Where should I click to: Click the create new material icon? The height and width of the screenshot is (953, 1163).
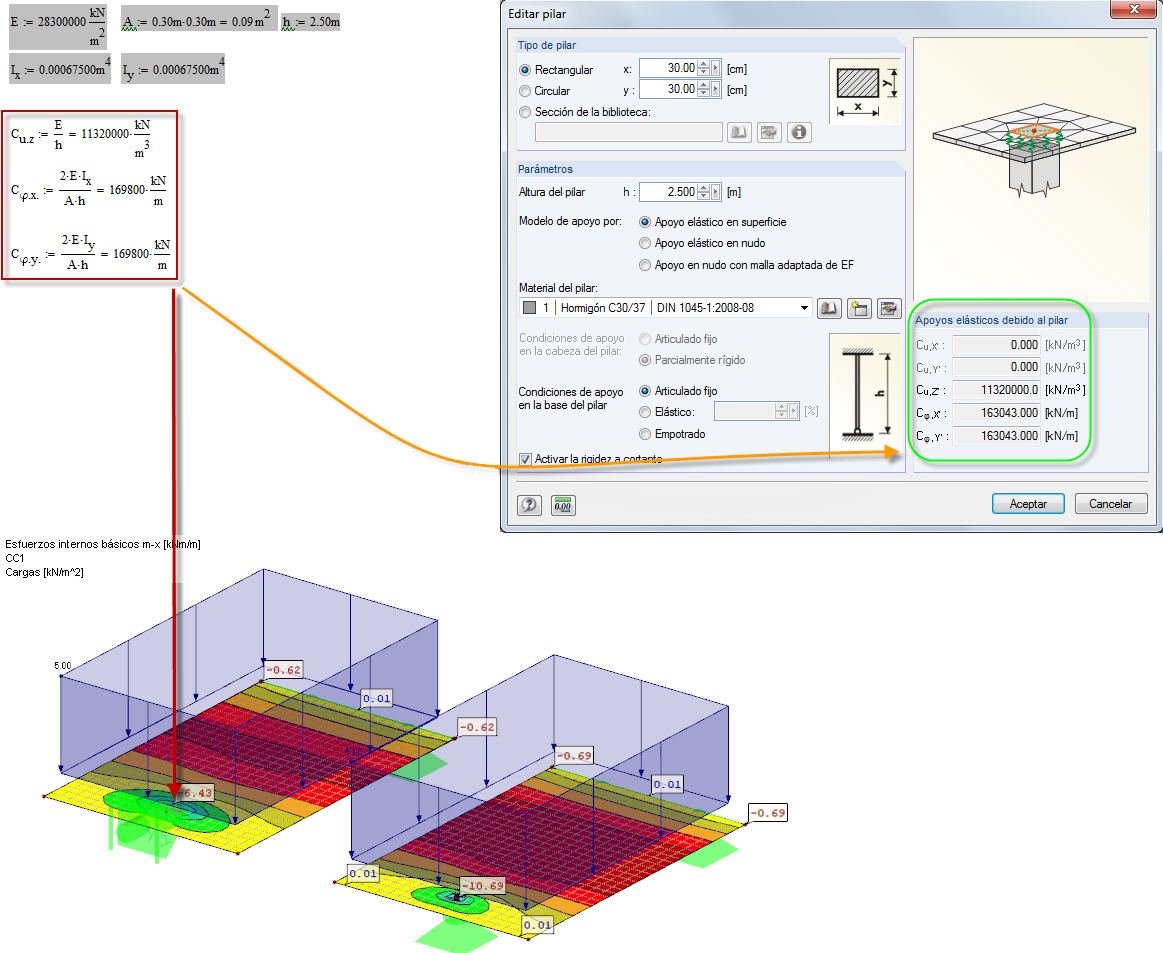pos(859,308)
